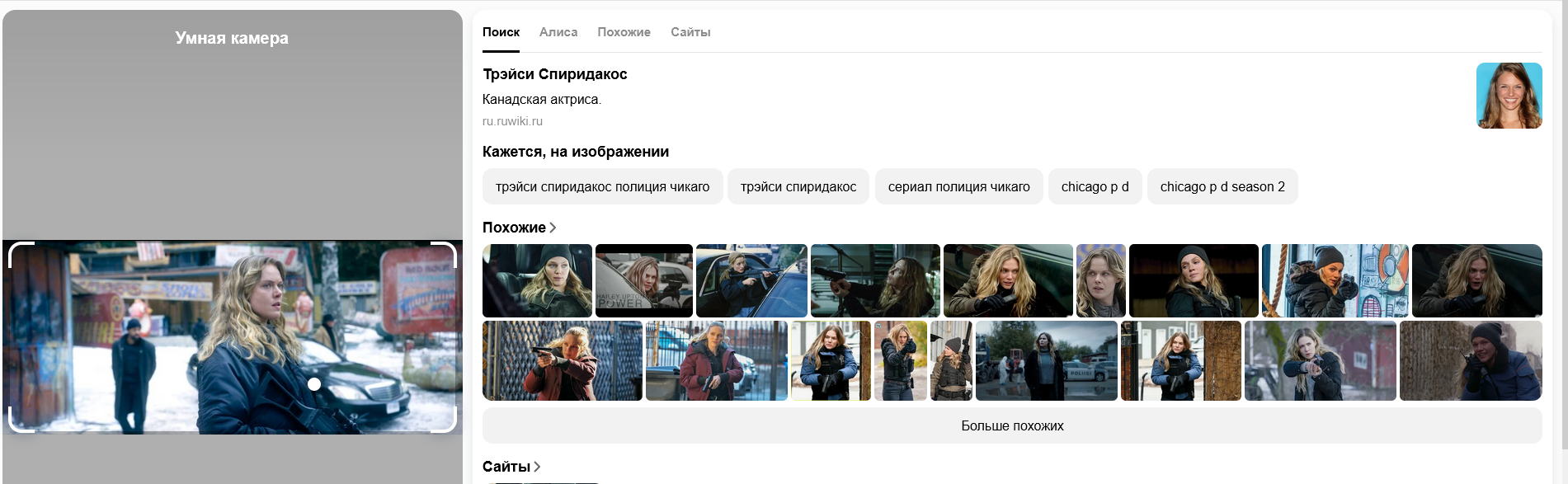Open wide street shot with police car thumbnail
The image size is (1568, 484).
click(x=1047, y=360)
